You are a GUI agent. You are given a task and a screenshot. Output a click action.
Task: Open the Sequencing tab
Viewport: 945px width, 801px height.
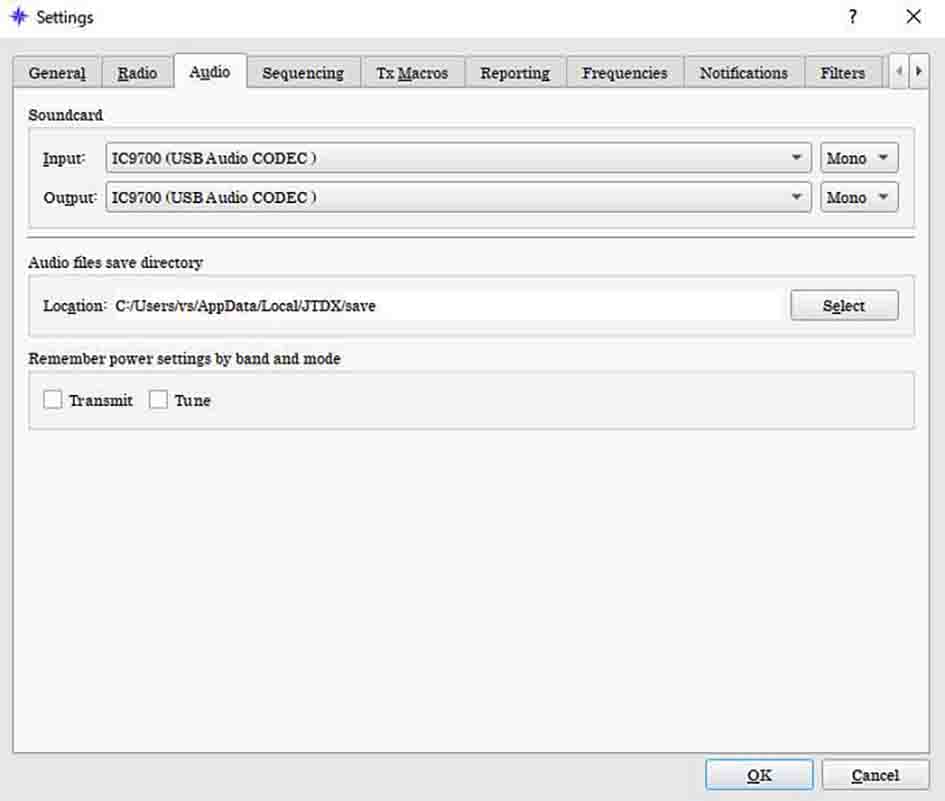point(302,73)
